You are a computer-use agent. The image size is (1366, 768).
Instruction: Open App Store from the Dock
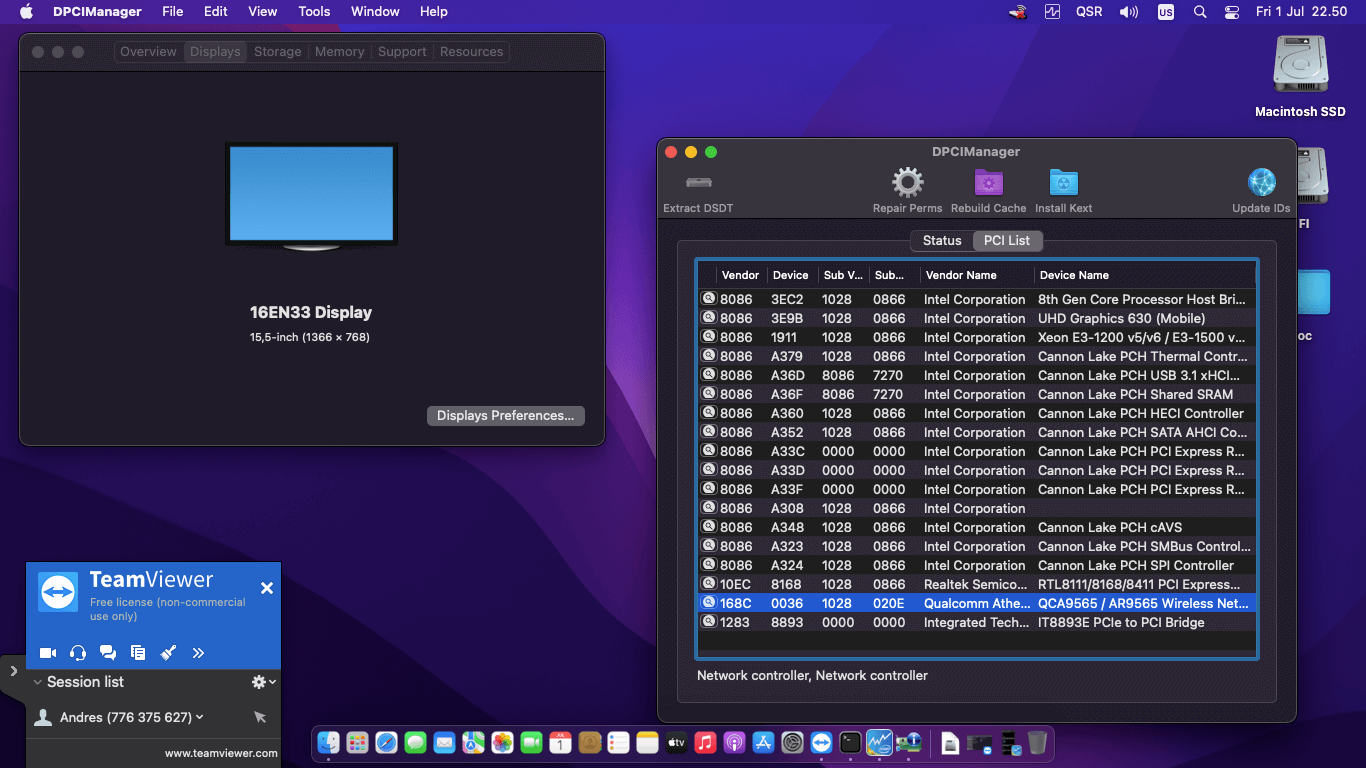click(x=763, y=742)
